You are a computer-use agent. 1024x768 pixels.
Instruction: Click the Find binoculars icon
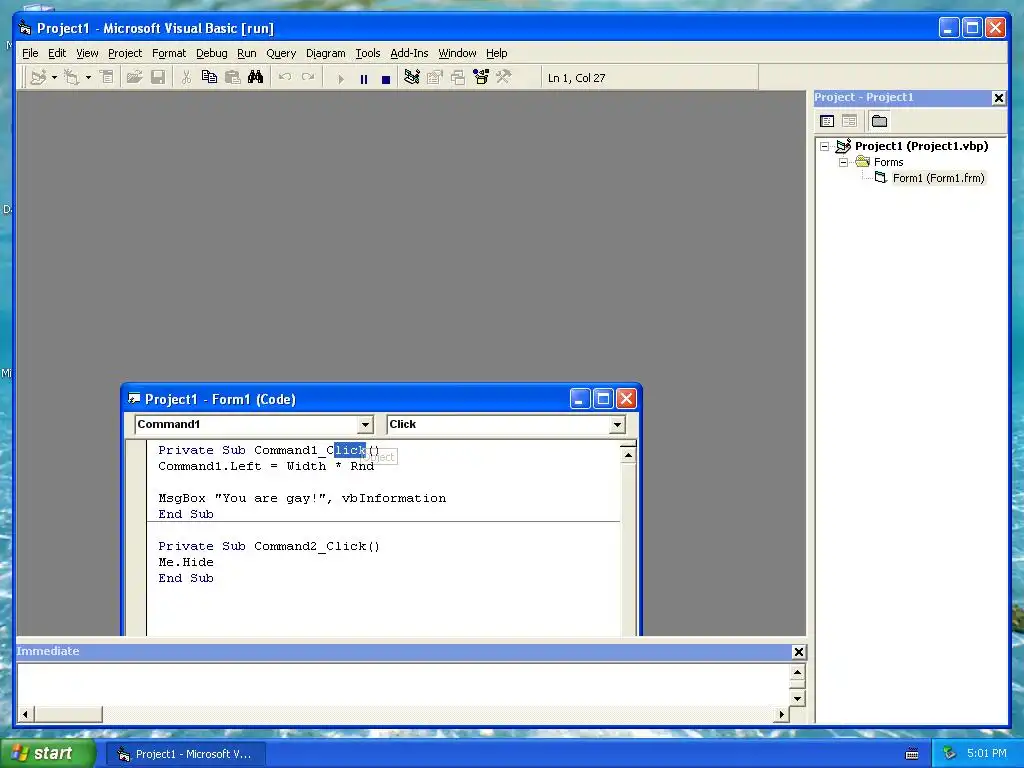click(x=255, y=78)
